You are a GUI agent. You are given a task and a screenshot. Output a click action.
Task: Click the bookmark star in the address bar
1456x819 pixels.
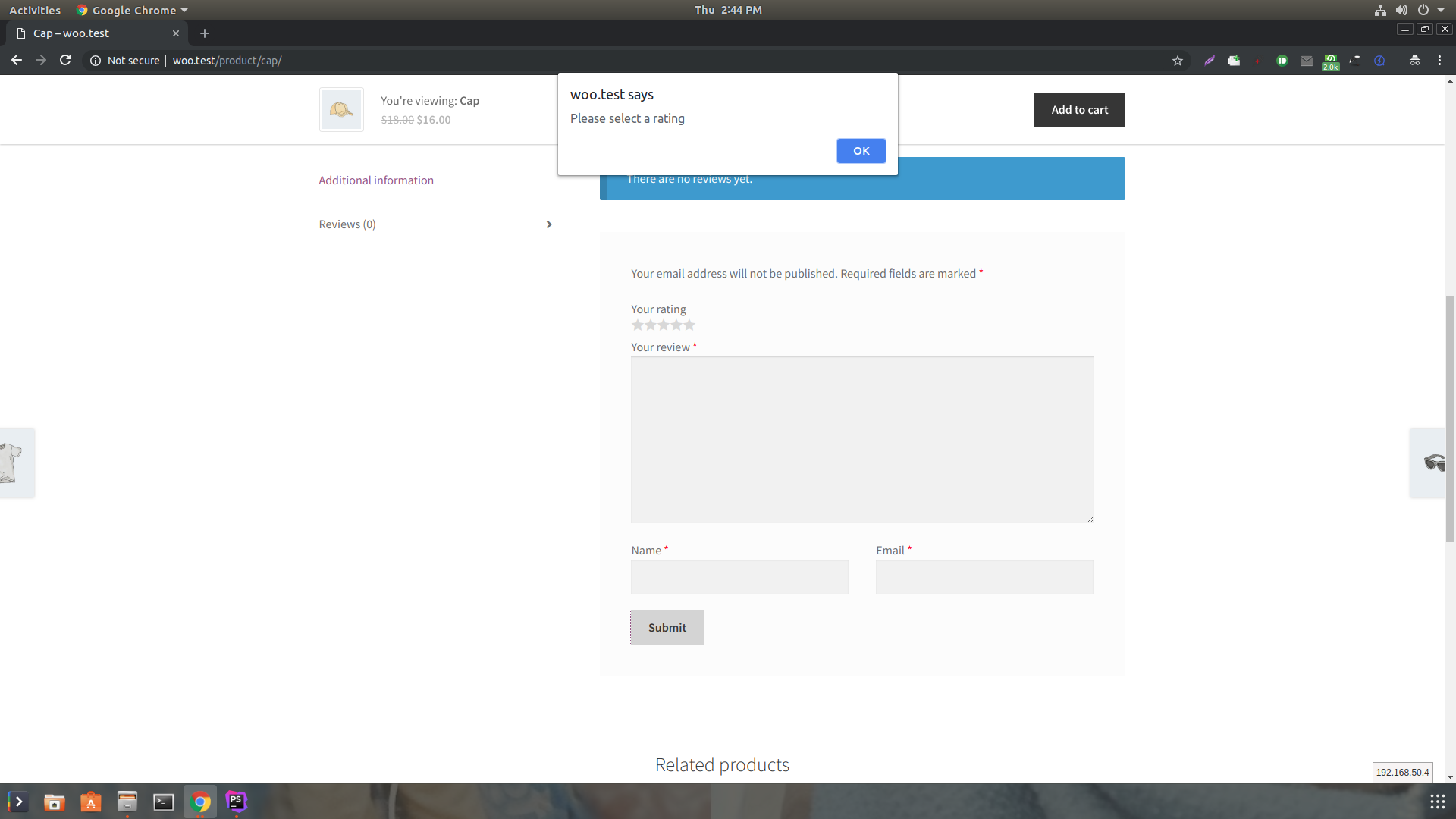[x=1178, y=61]
